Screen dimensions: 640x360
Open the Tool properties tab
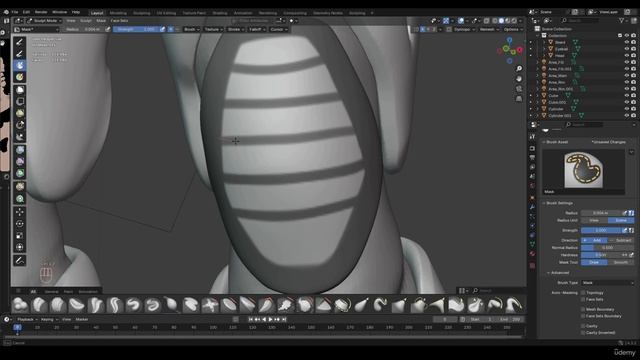[x=532, y=137]
